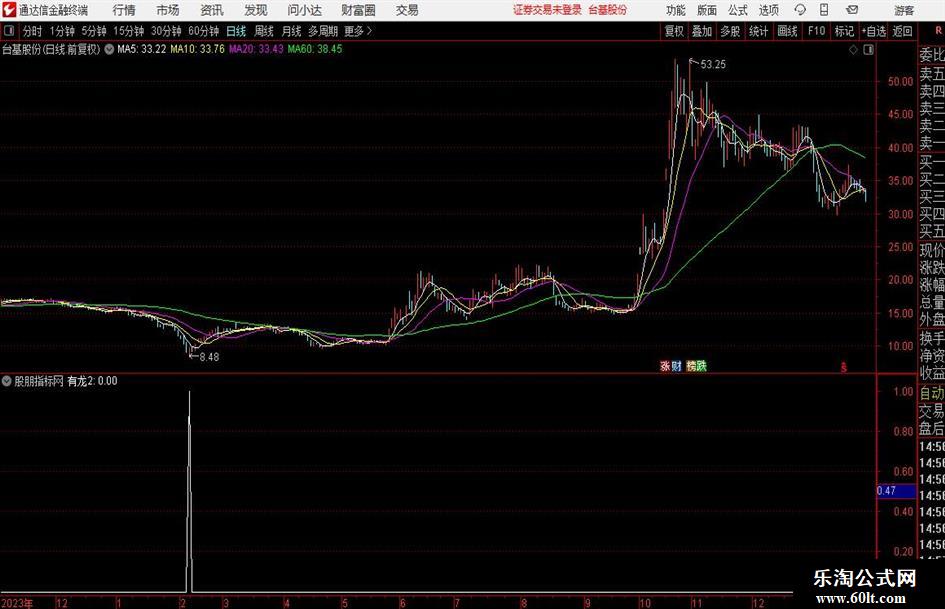Viewport: 945px width, 609px height.
Task: Open the 股朋指标网 indicator dropdown arrow
Action: (7, 381)
